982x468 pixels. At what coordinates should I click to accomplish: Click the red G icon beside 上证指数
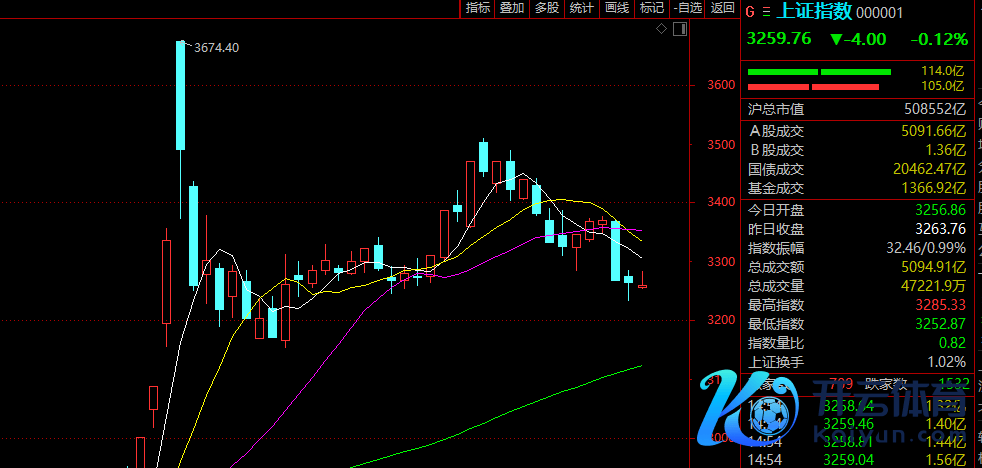(750, 12)
